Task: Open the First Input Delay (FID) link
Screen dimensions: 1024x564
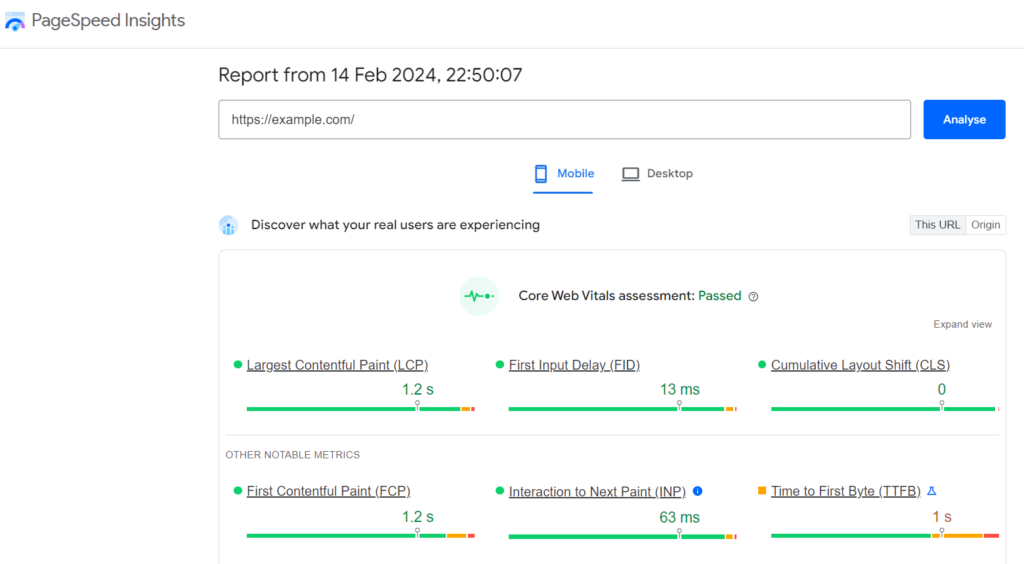Action: [574, 366]
